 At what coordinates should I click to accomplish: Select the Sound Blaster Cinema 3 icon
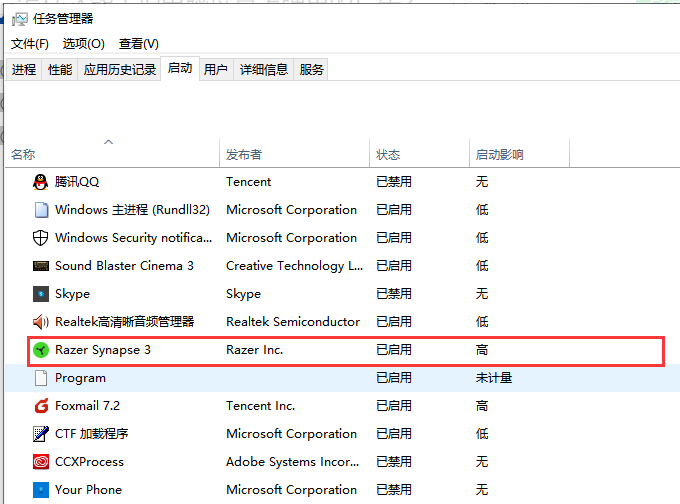point(41,266)
